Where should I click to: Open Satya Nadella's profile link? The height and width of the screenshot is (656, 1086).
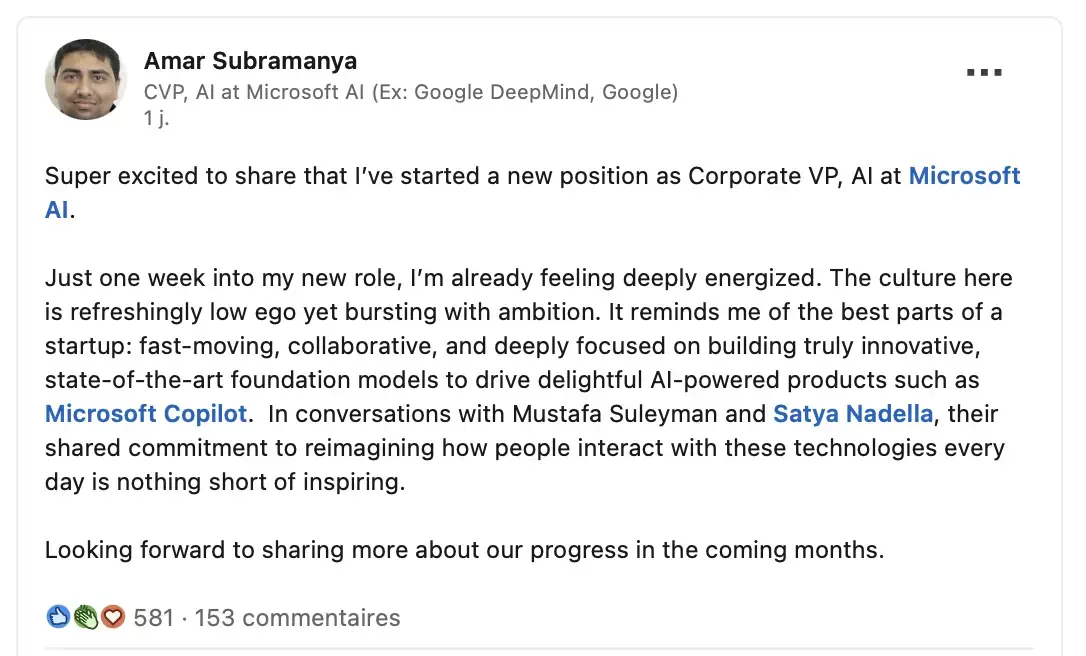pyautogui.click(x=853, y=414)
